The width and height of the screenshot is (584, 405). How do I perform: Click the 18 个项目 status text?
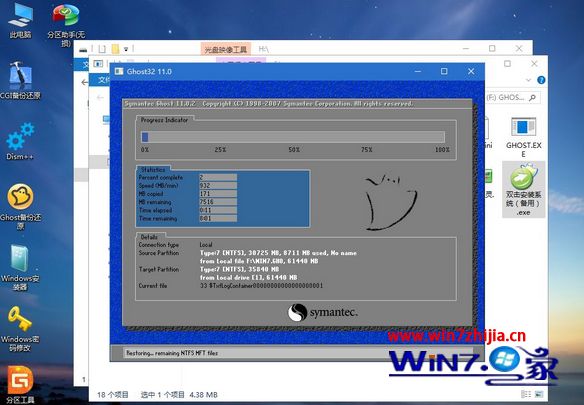click(x=112, y=395)
